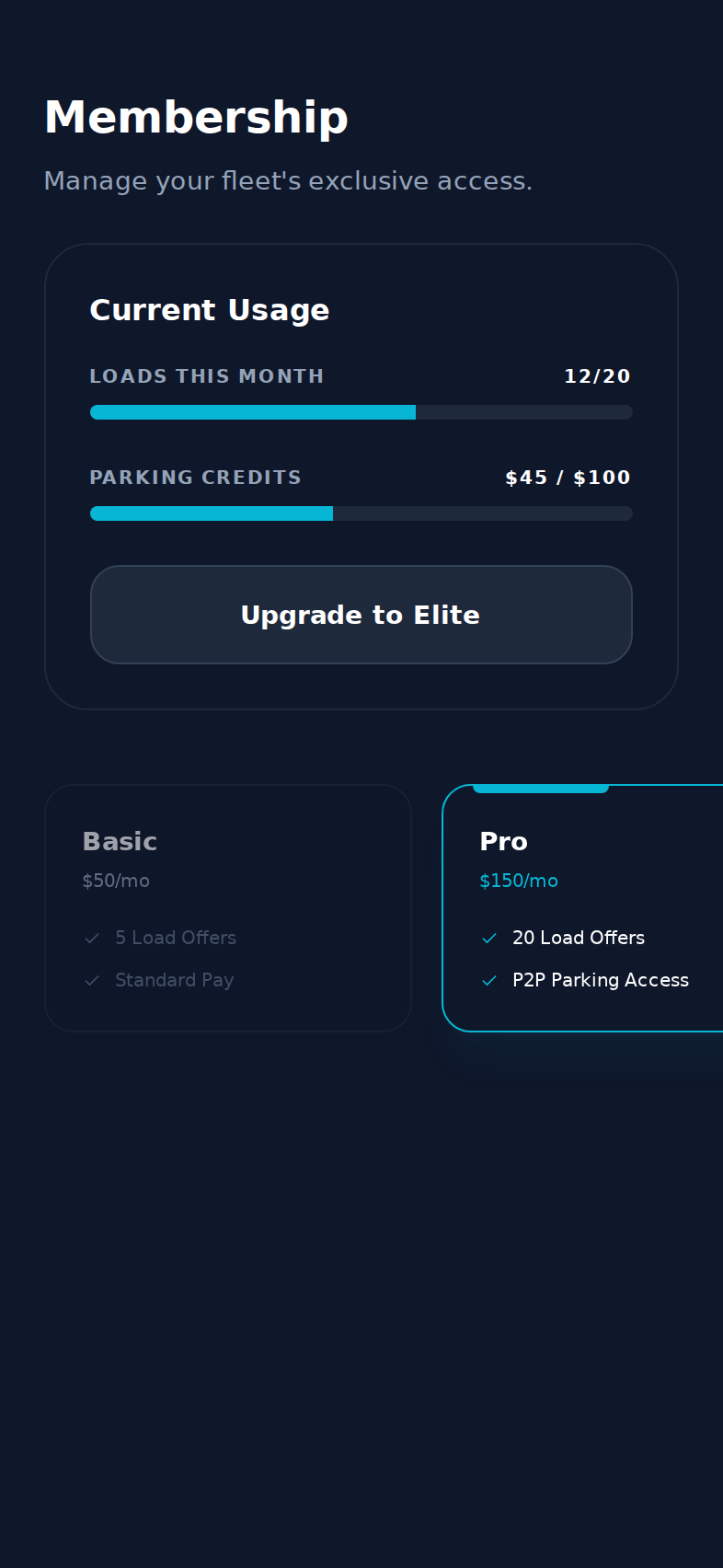Click the 12/20 loads count
Viewport: 723px width, 1568px height.
pos(597,376)
